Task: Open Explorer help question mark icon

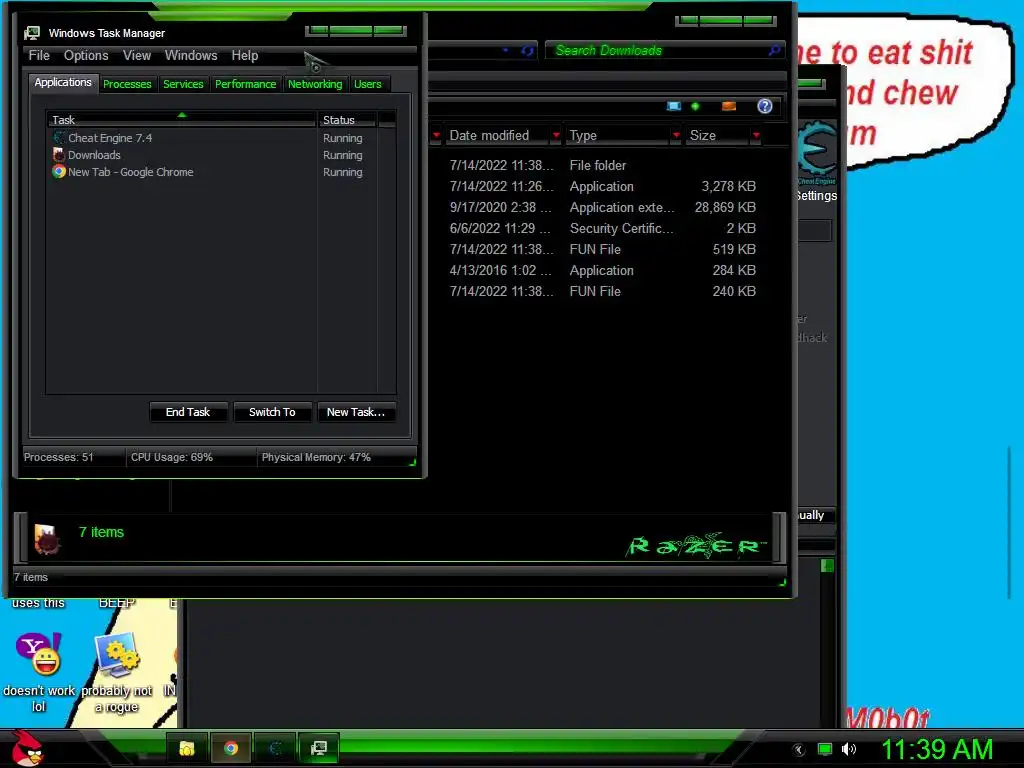Action: 765,106
